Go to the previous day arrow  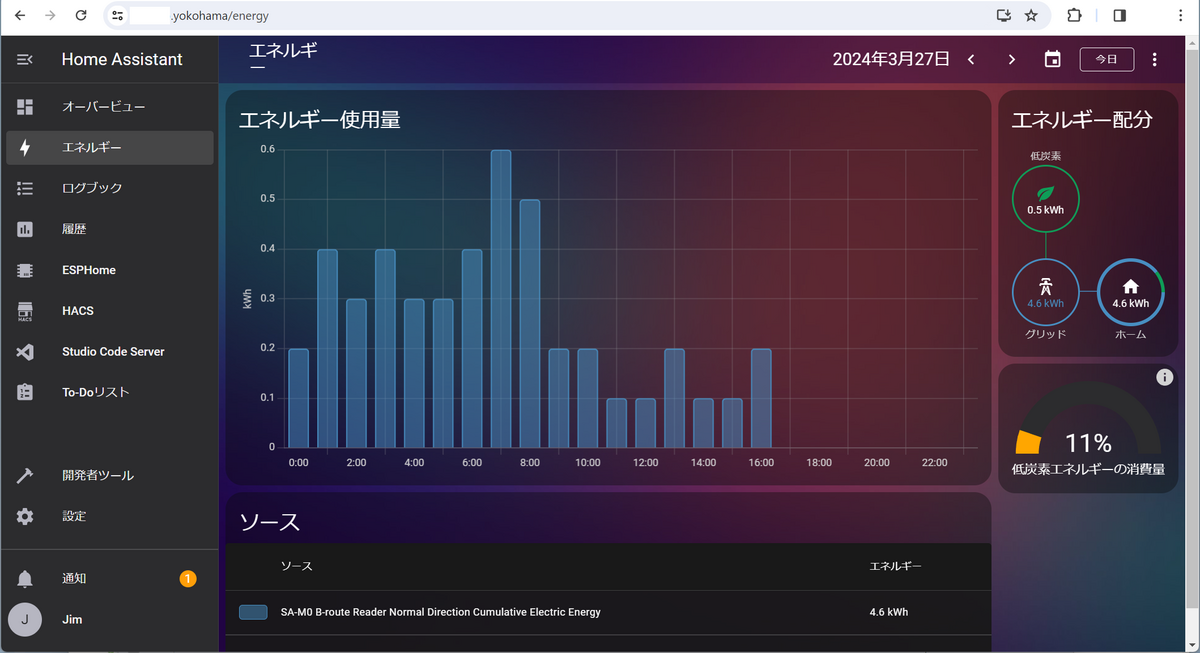tap(971, 60)
